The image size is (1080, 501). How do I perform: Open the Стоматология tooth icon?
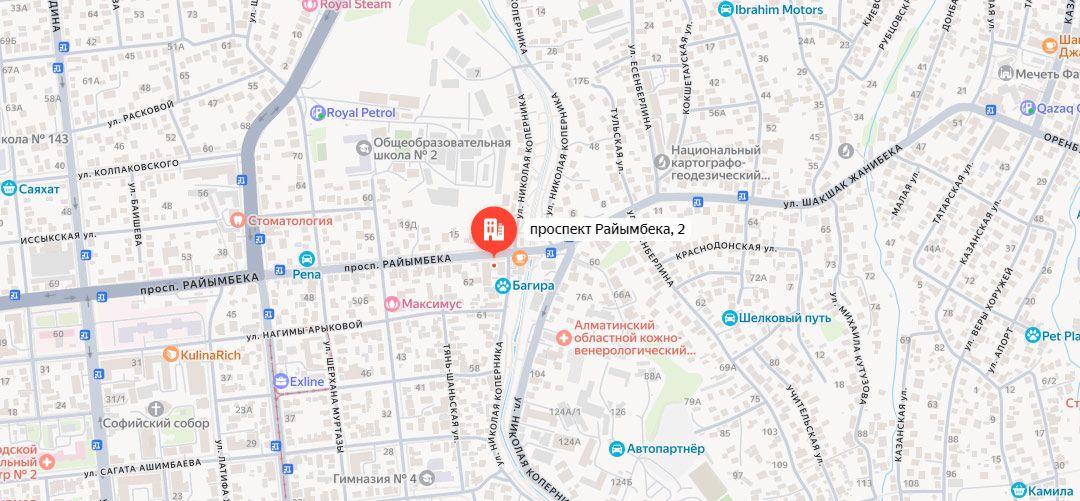(238, 221)
